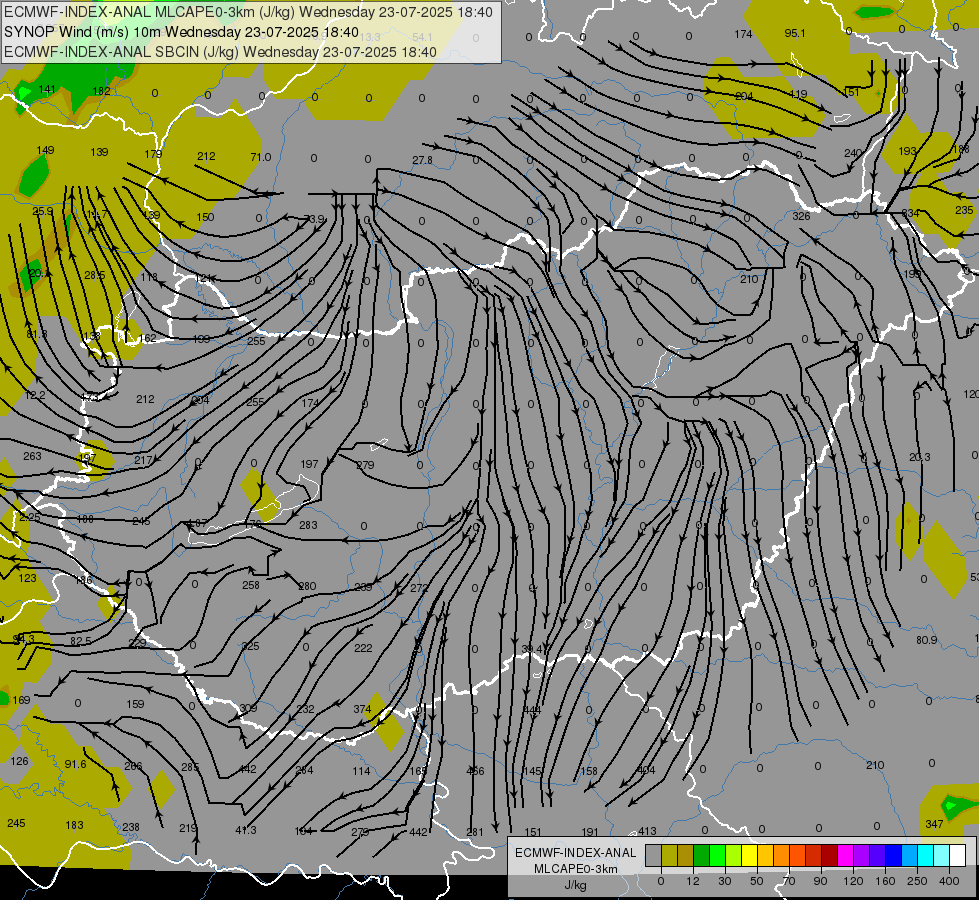Click the map value 27.8
979x900 pixels.
422,161
